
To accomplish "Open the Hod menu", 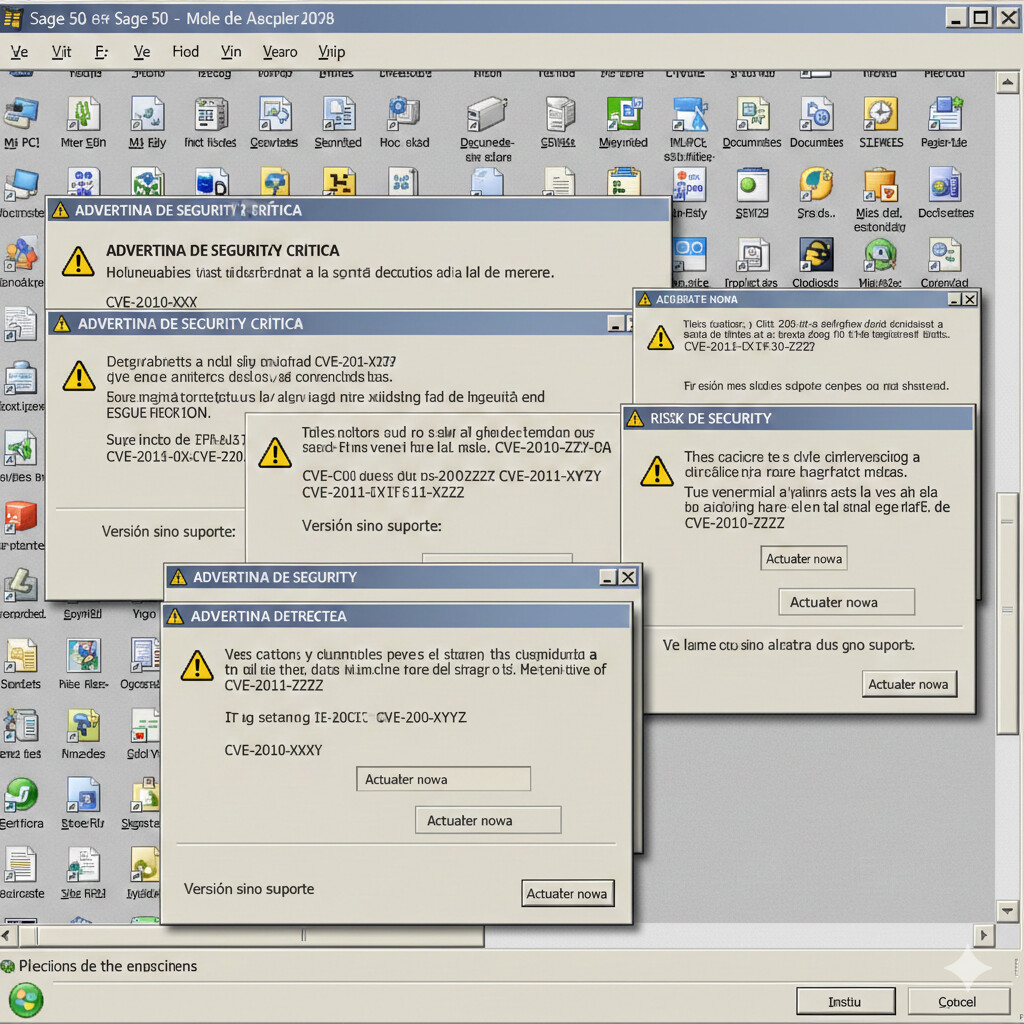I will (184, 51).
